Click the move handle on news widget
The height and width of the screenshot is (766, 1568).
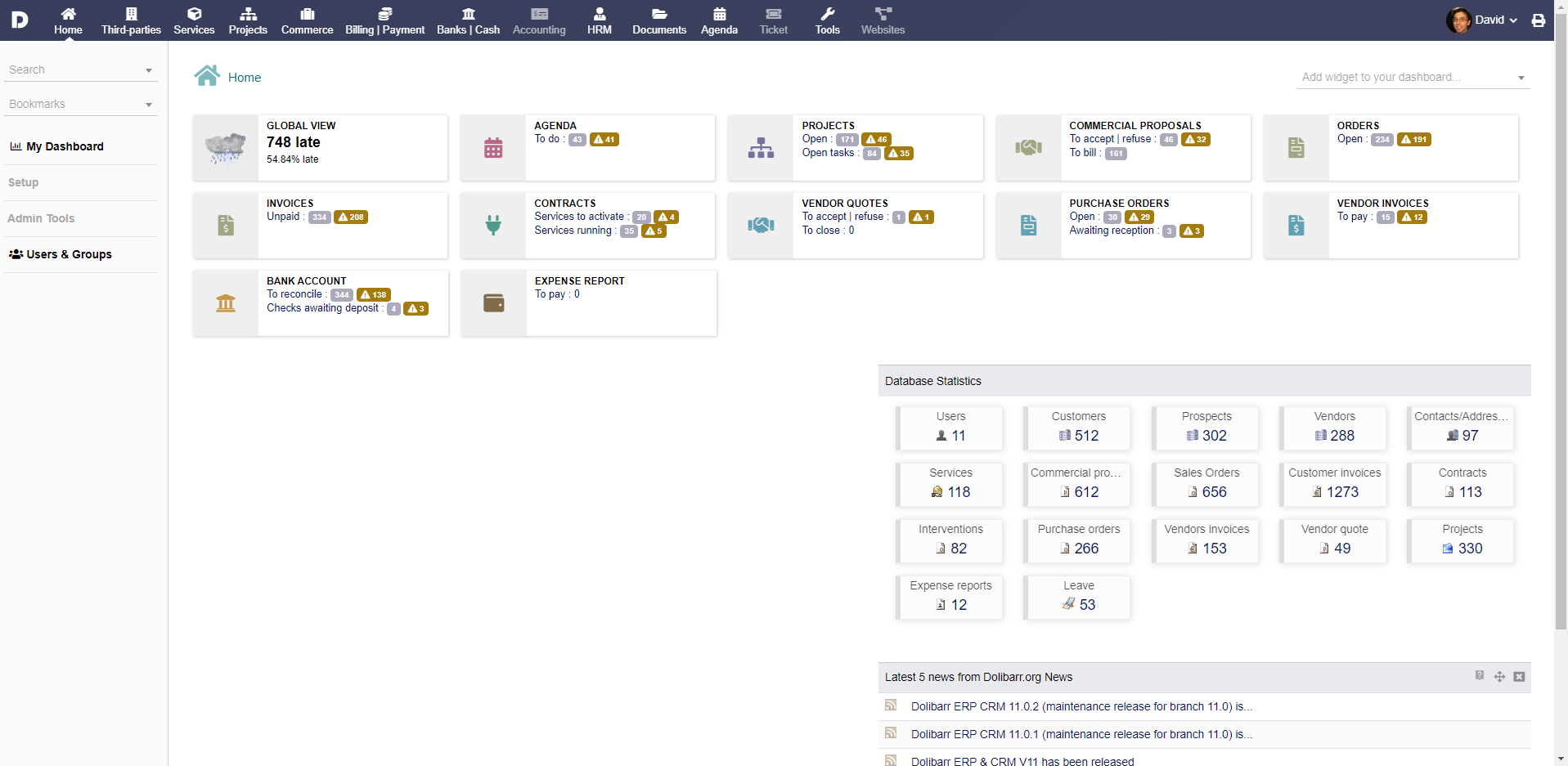coord(1499,677)
